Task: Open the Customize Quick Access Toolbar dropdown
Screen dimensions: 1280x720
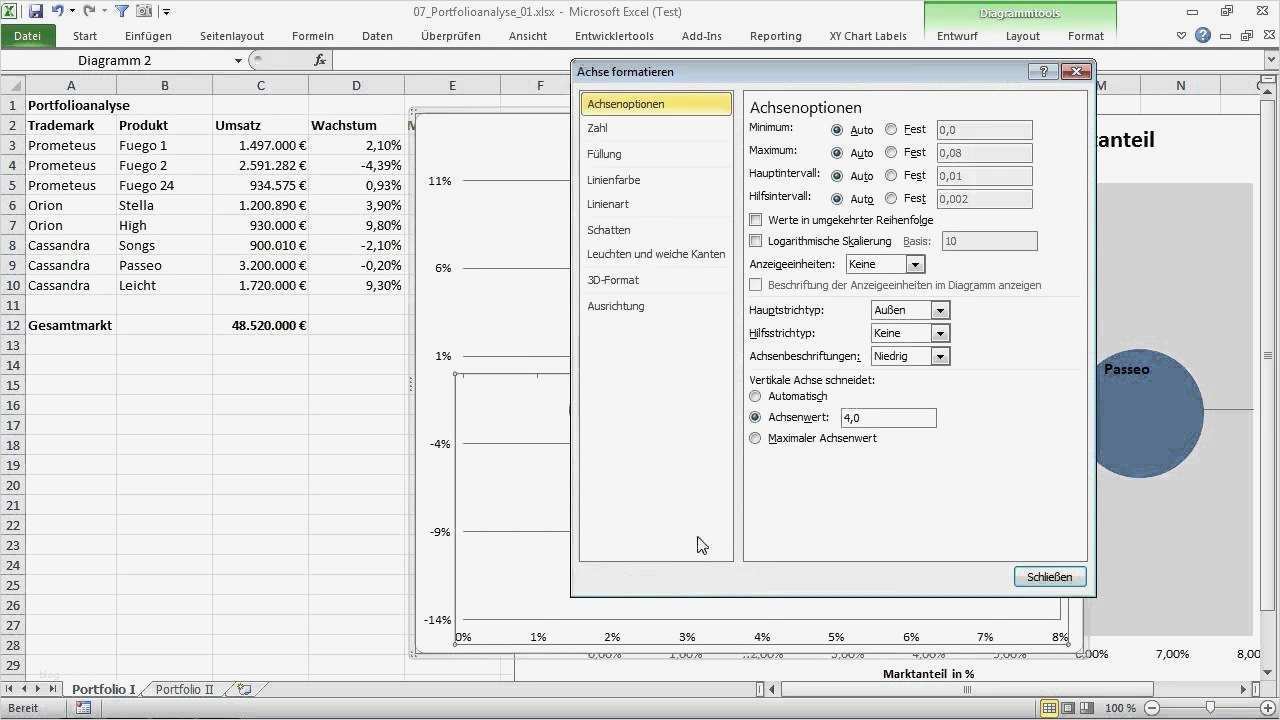Action: tap(166, 12)
